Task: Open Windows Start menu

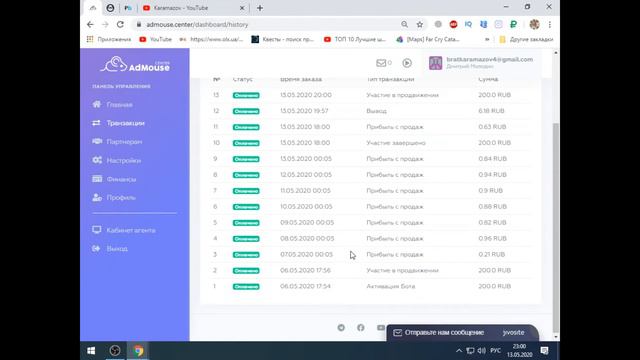Action: tap(91, 351)
